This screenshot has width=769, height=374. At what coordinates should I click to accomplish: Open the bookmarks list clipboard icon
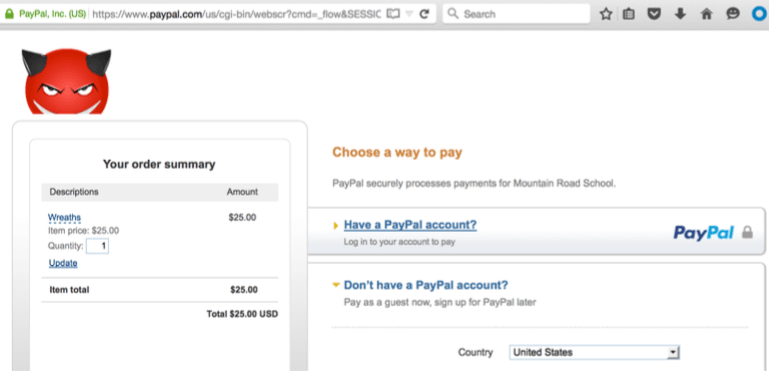click(x=629, y=14)
